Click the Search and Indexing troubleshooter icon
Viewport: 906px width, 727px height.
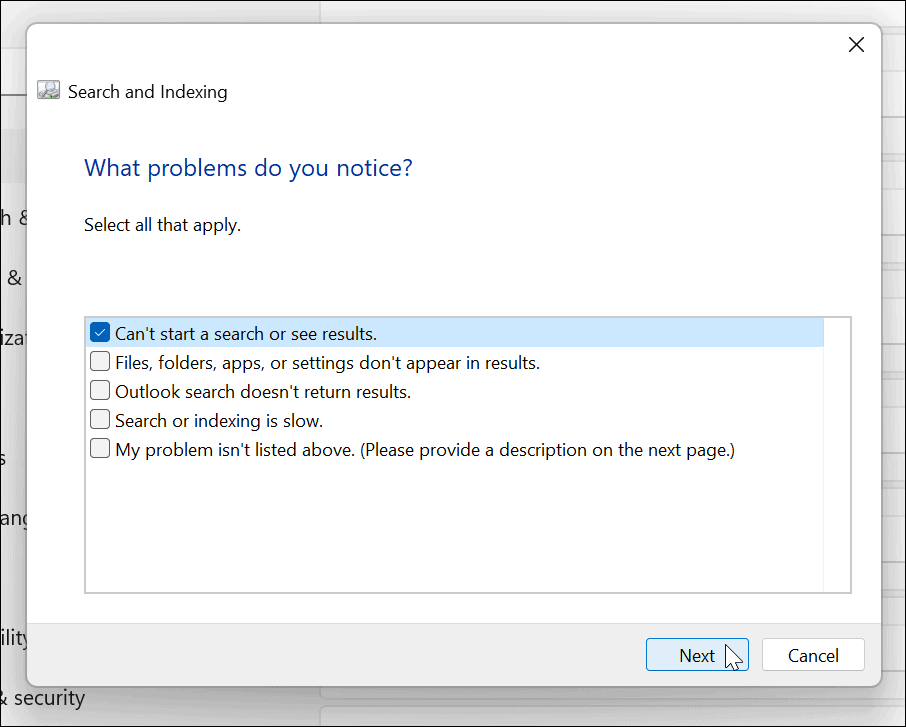tap(49, 90)
